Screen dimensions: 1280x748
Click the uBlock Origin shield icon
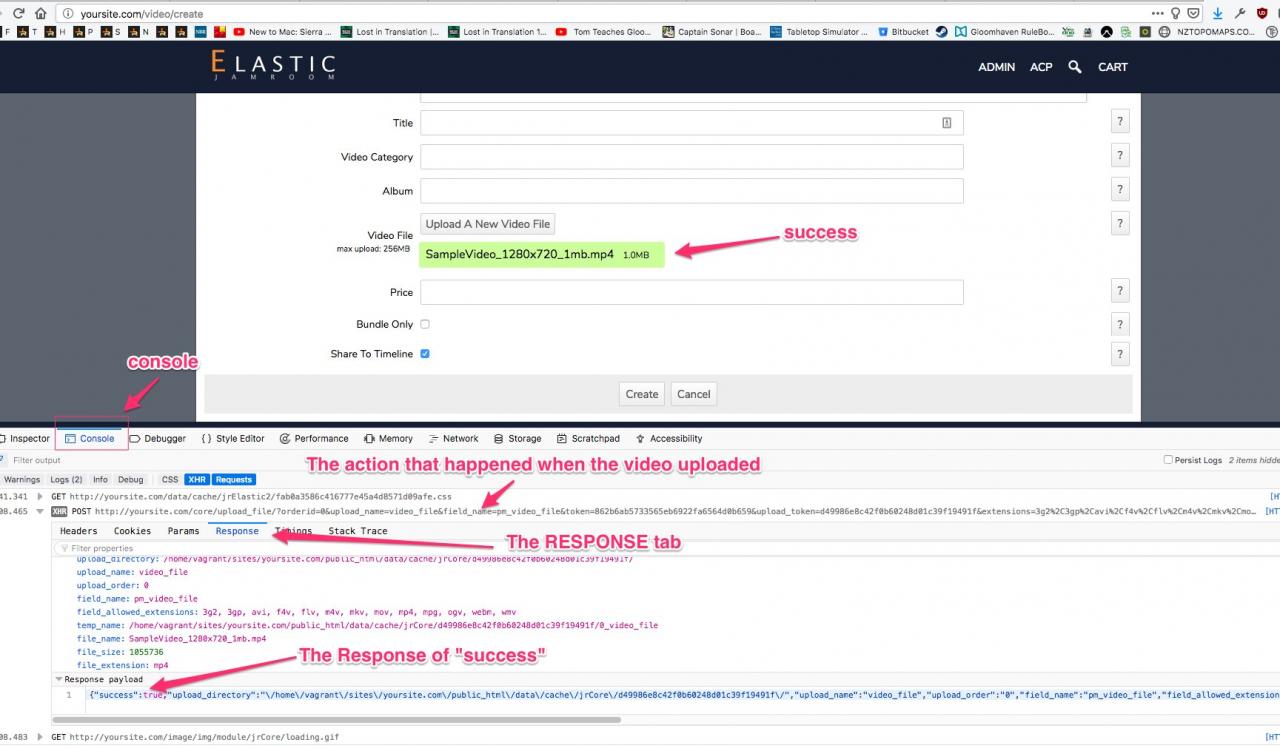pos(1261,14)
